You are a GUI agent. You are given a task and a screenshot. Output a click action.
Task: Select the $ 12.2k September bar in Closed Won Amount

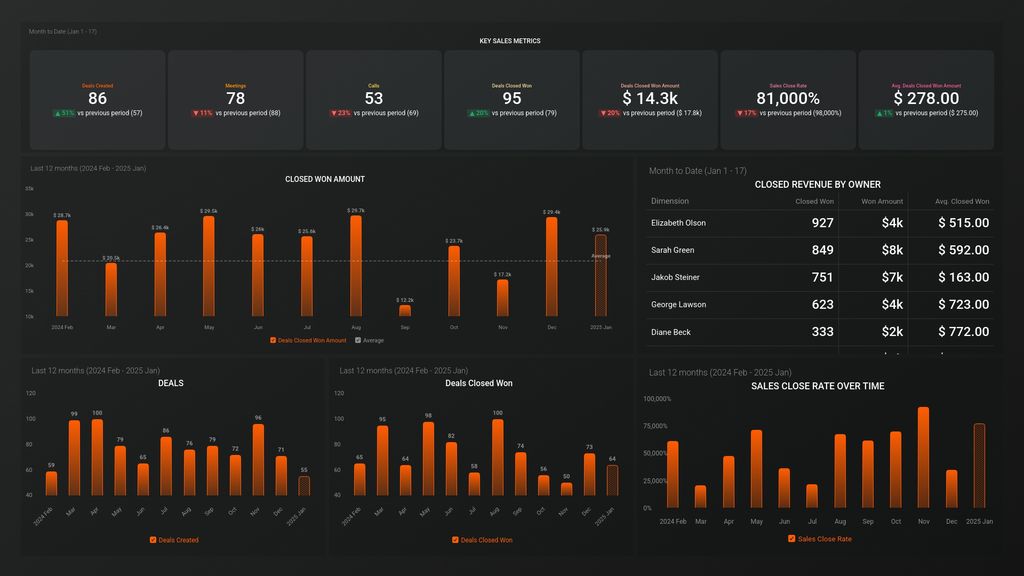pyautogui.click(x=405, y=311)
